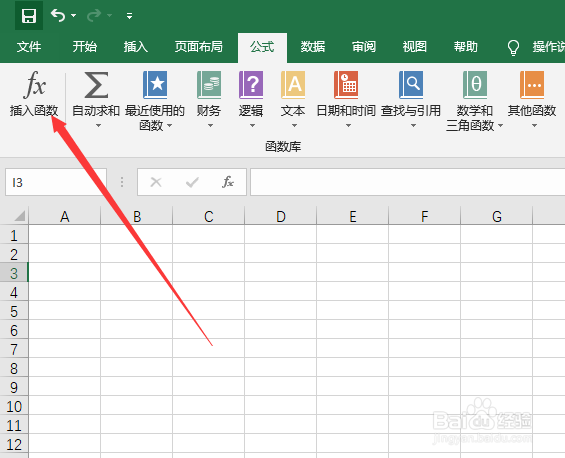Select column F header
The width and height of the screenshot is (565, 458).
coord(425,216)
